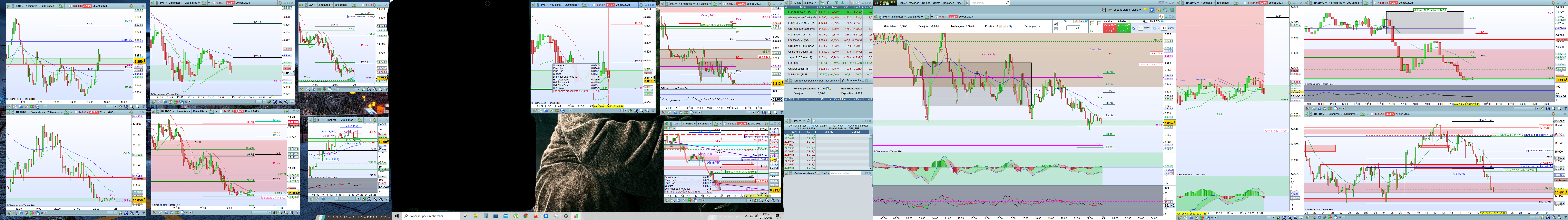Open the wrench settings icon in Listes panel

pyautogui.click(x=828, y=2)
